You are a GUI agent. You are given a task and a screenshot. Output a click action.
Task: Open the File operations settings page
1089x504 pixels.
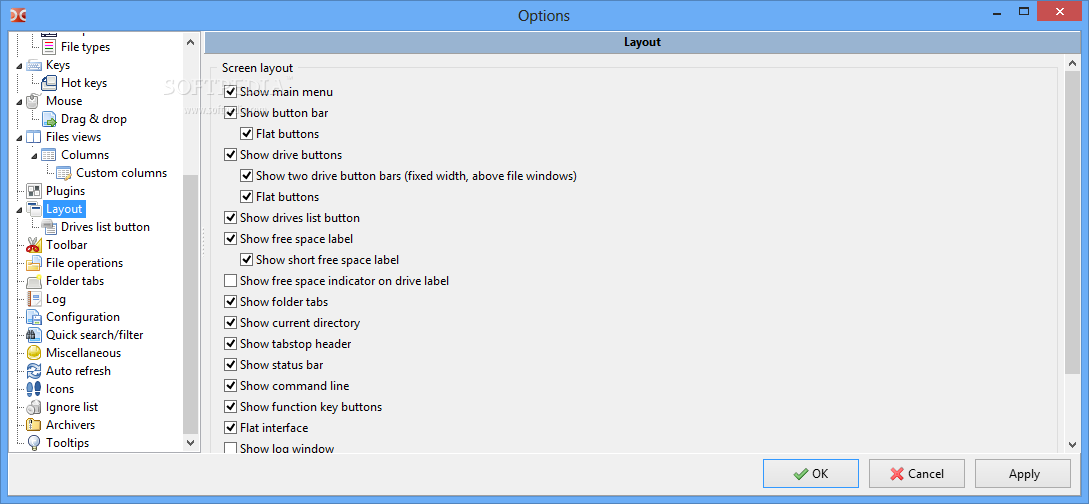point(84,263)
